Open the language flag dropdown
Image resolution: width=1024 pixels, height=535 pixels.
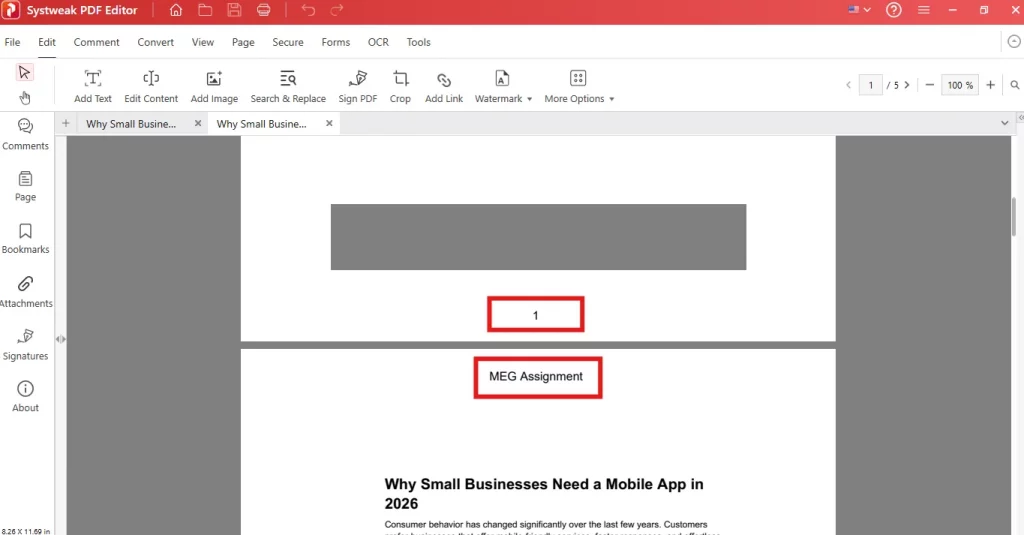click(x=859, y=10)
